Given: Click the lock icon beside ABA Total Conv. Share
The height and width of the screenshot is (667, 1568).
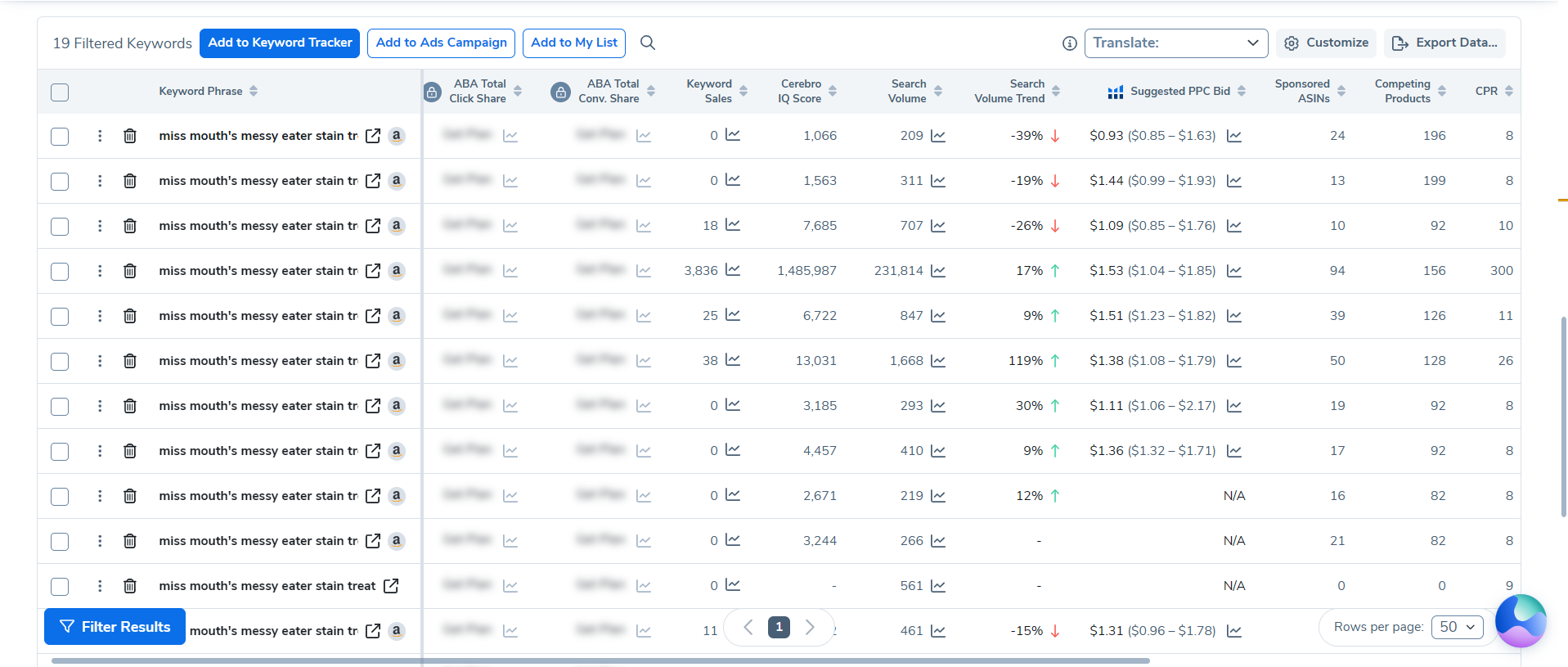Looking at the screenshot, I should pyautogui.click(x=560, y=92).
